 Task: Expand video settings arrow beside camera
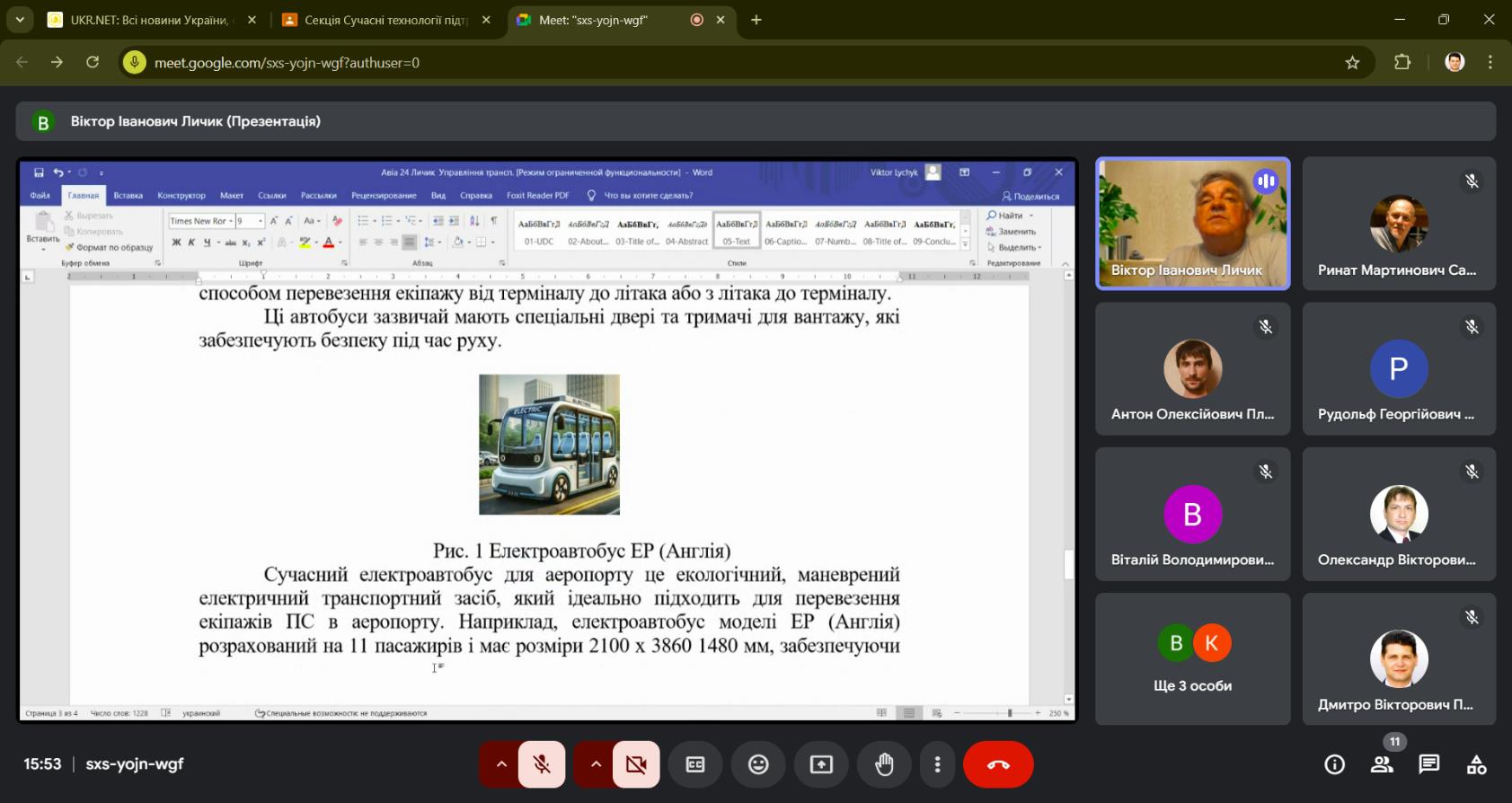tap(596, 764)
